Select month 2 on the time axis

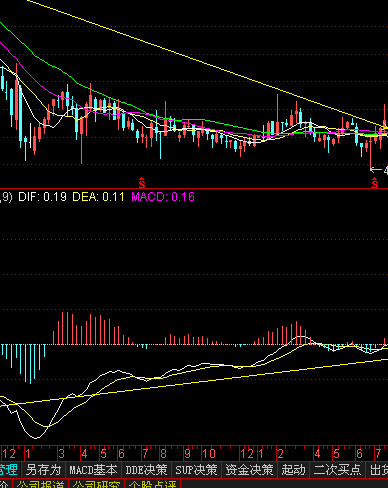(281, 454)
